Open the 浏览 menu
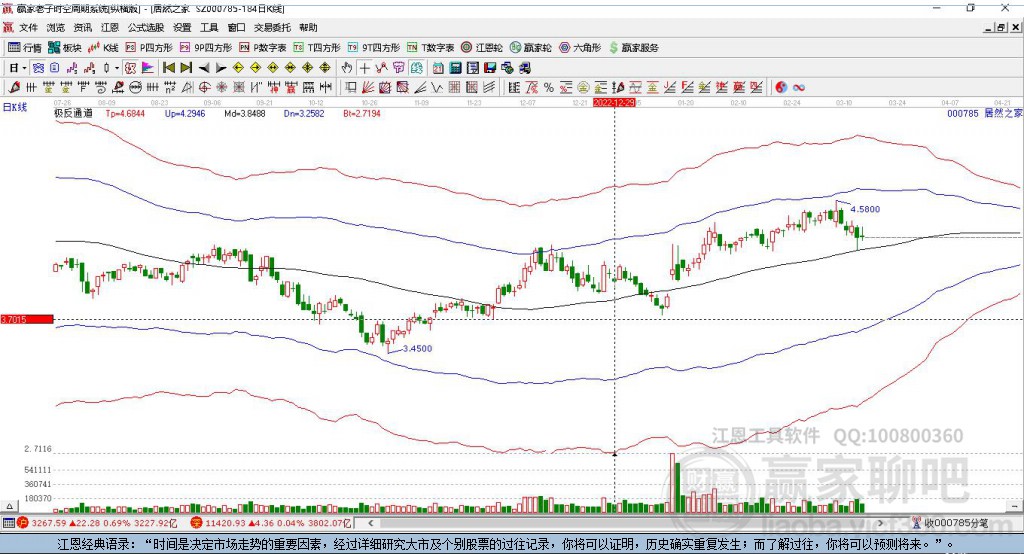1024x554 pixels. click(56, 27)
